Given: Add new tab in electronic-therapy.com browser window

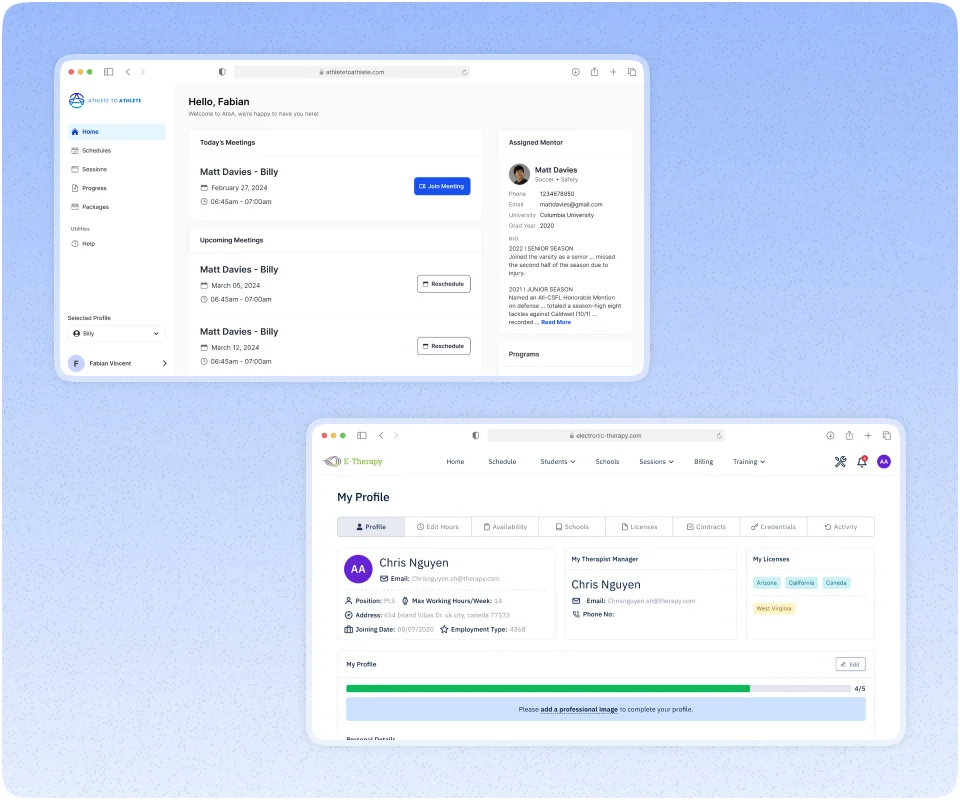Looking at the screenshot, I should (868, 436).
